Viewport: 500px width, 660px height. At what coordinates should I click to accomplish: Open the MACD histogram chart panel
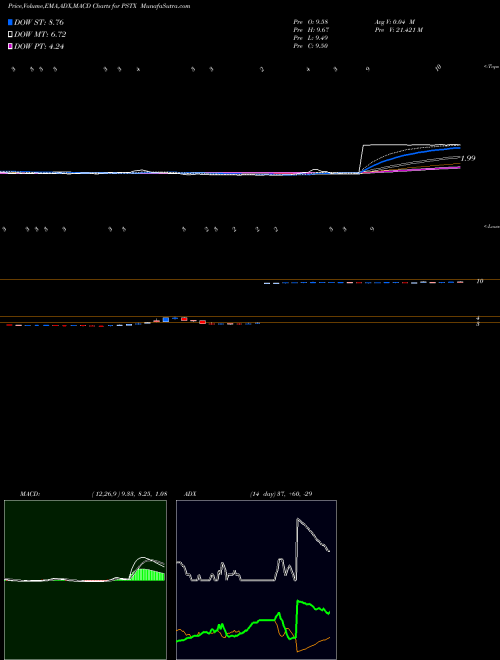coord(85,580)
